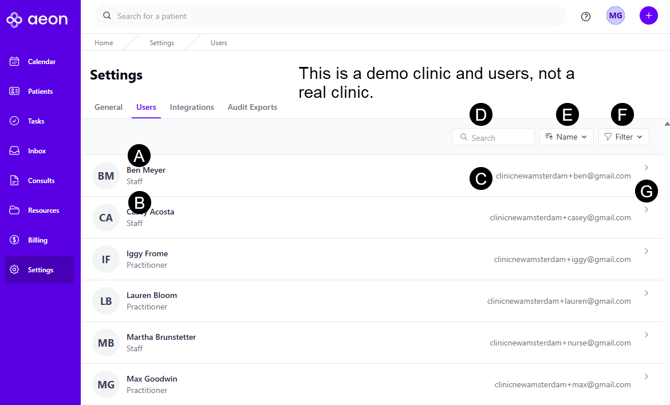Screen dimensions: 670x405
Task: Open the MG user avatar menu
Action: [616, 16]
